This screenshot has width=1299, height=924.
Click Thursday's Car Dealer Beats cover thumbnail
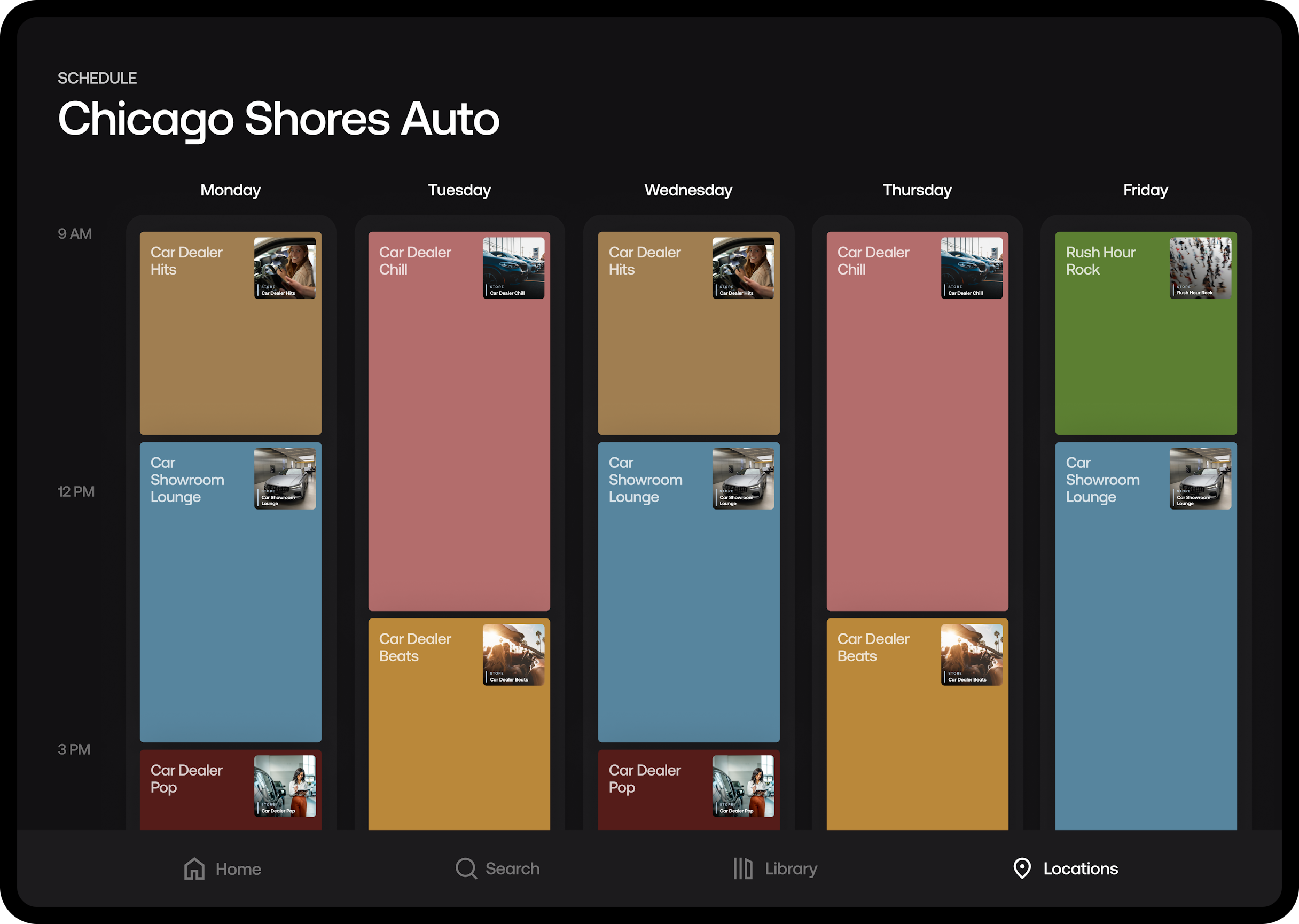click(971, 655)
